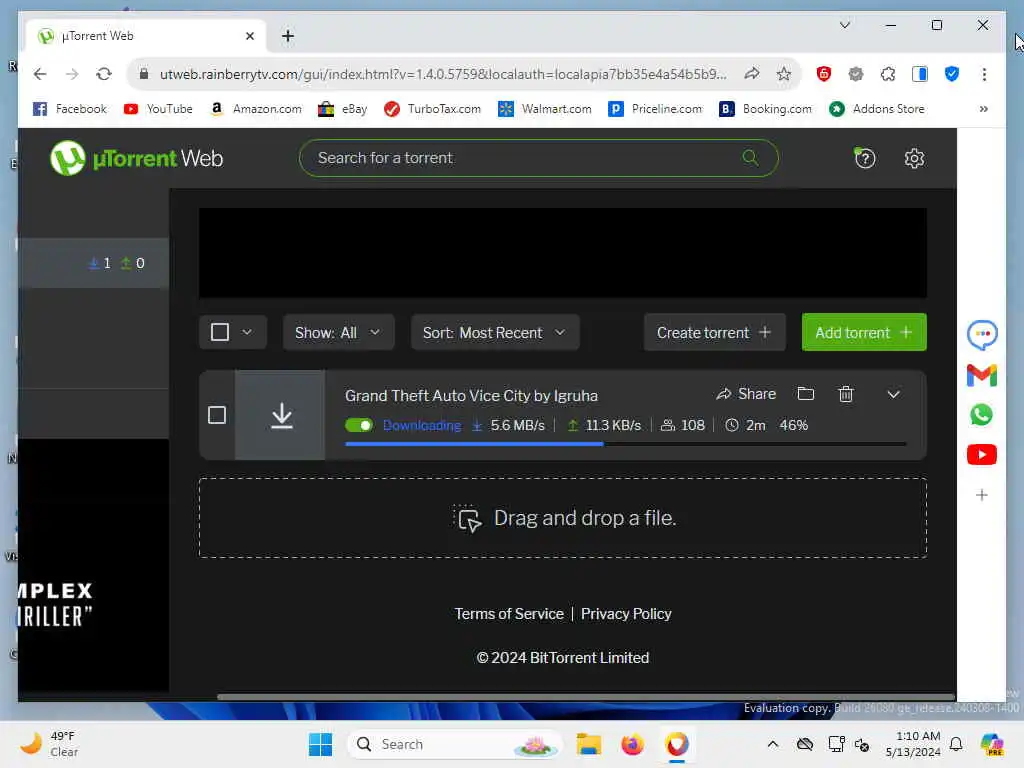Click the browser back arrow
Viewport: 1024px width, 768px height.
click(x=40, y=74)
